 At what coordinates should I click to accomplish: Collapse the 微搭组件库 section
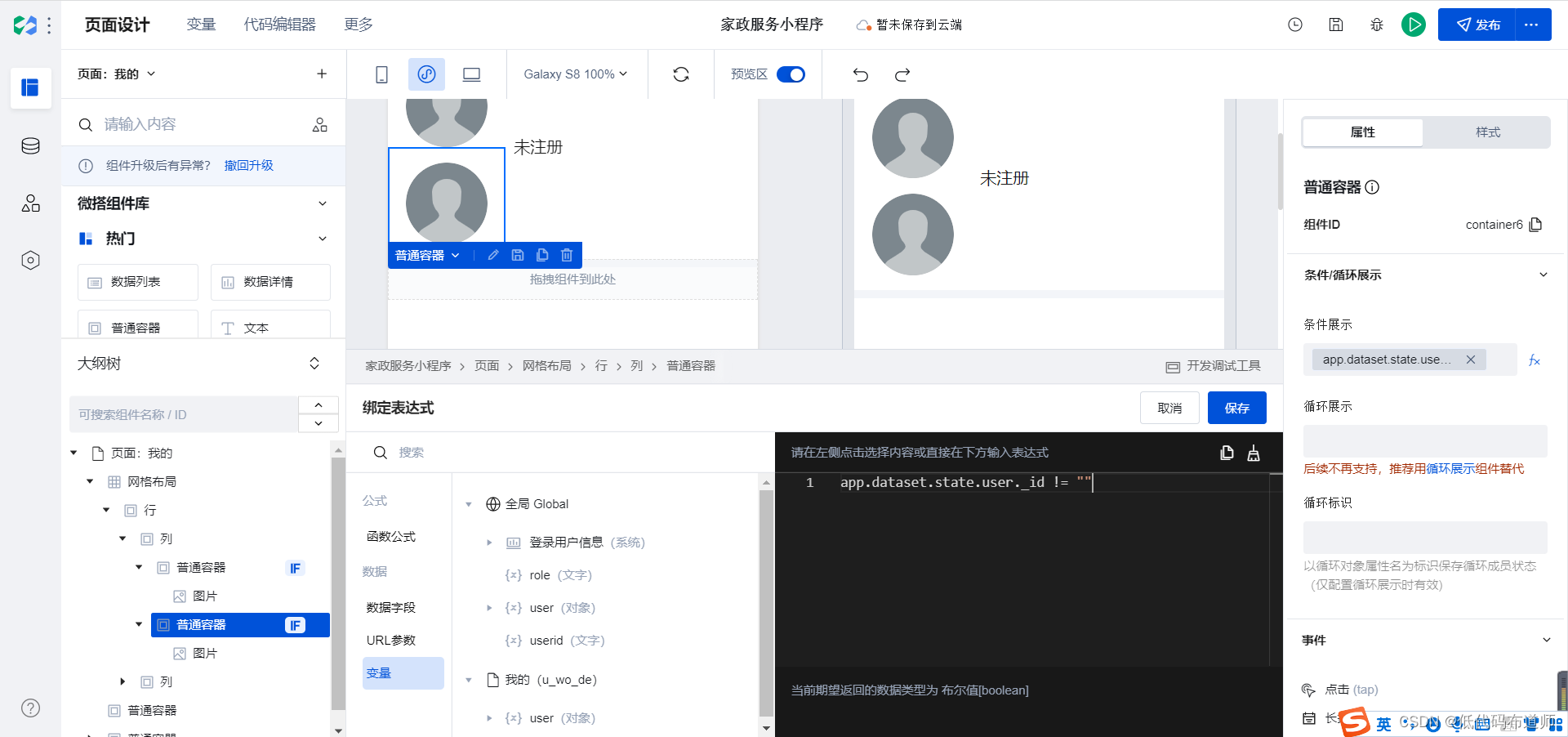click(x=323, y=203)
